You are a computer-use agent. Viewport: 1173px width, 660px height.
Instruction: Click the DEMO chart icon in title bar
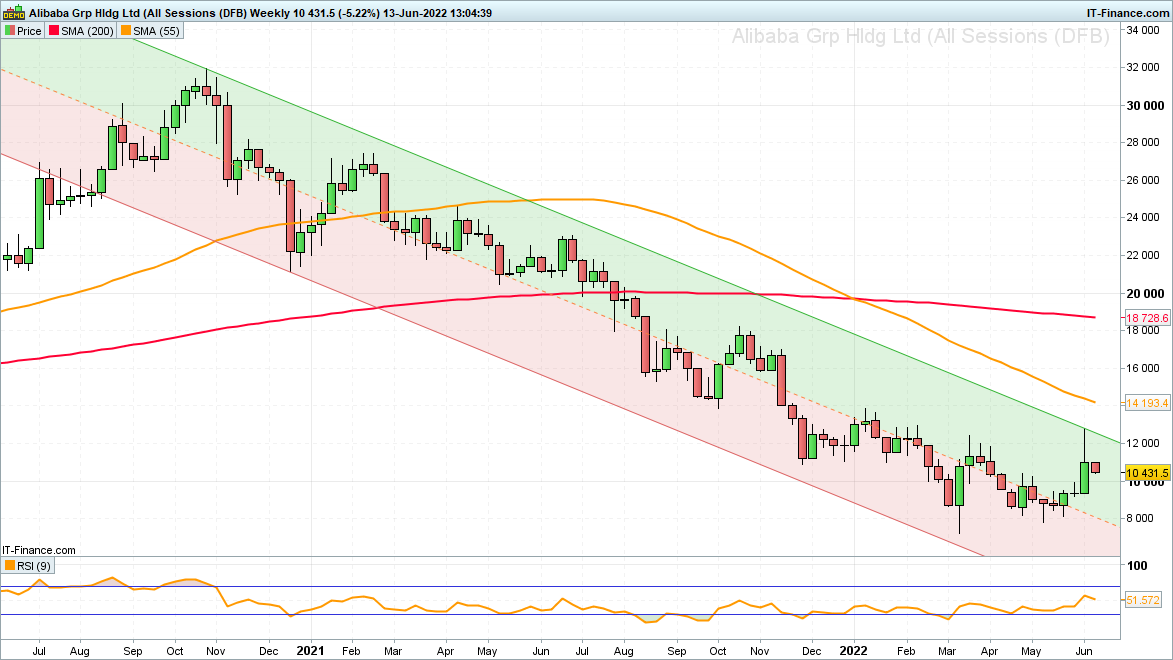13,13
